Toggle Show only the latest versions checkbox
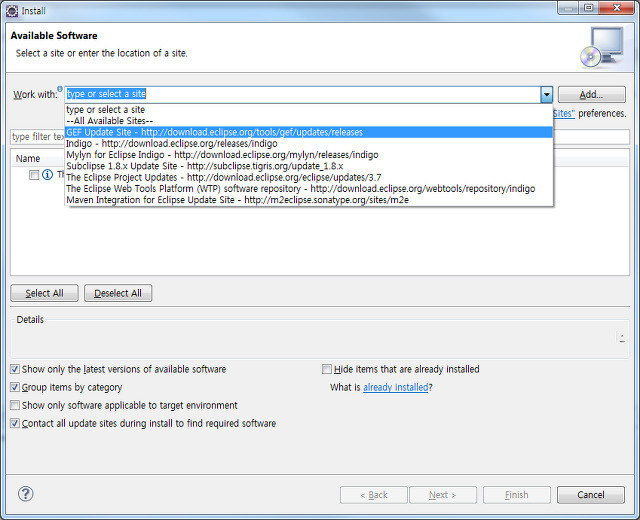 coord(15,369)
